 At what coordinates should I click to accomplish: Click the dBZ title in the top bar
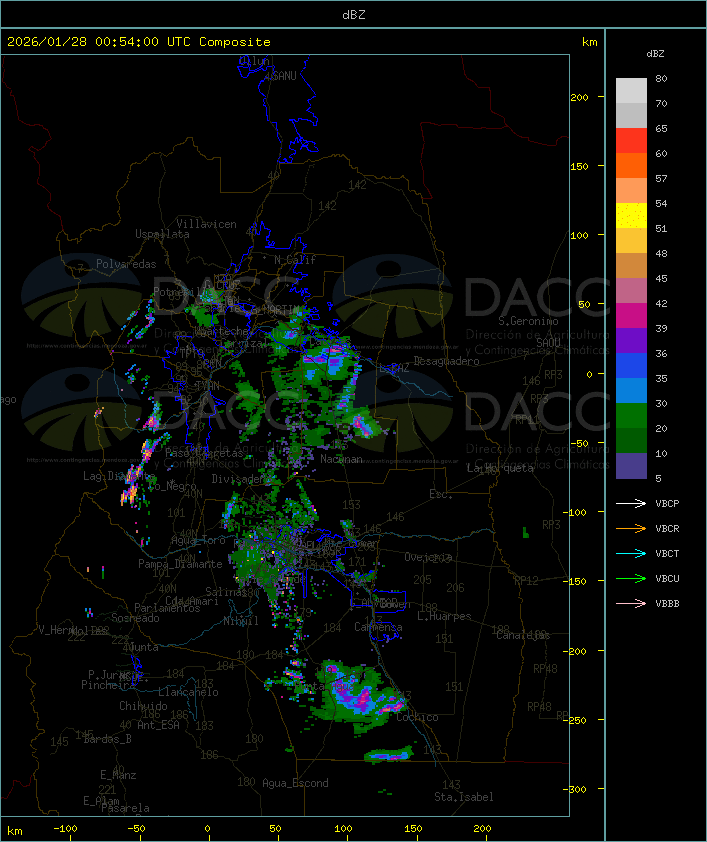point(354,15)
